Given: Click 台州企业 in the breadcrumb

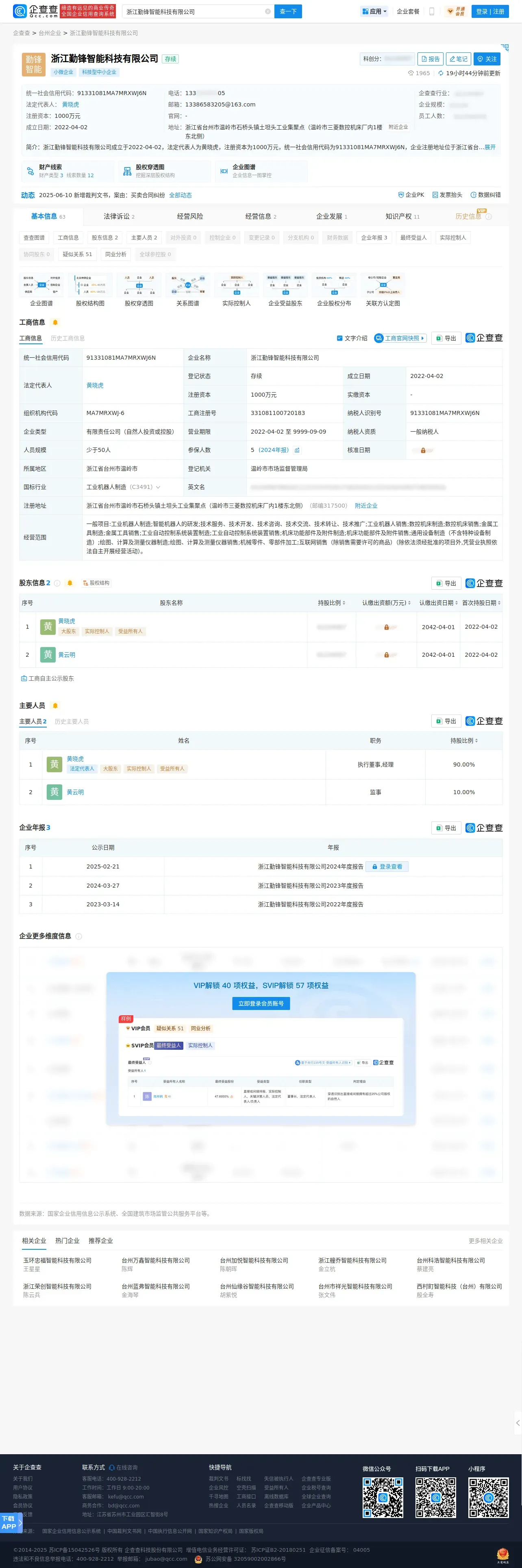Looking at the screenshot, I should 50,33.
